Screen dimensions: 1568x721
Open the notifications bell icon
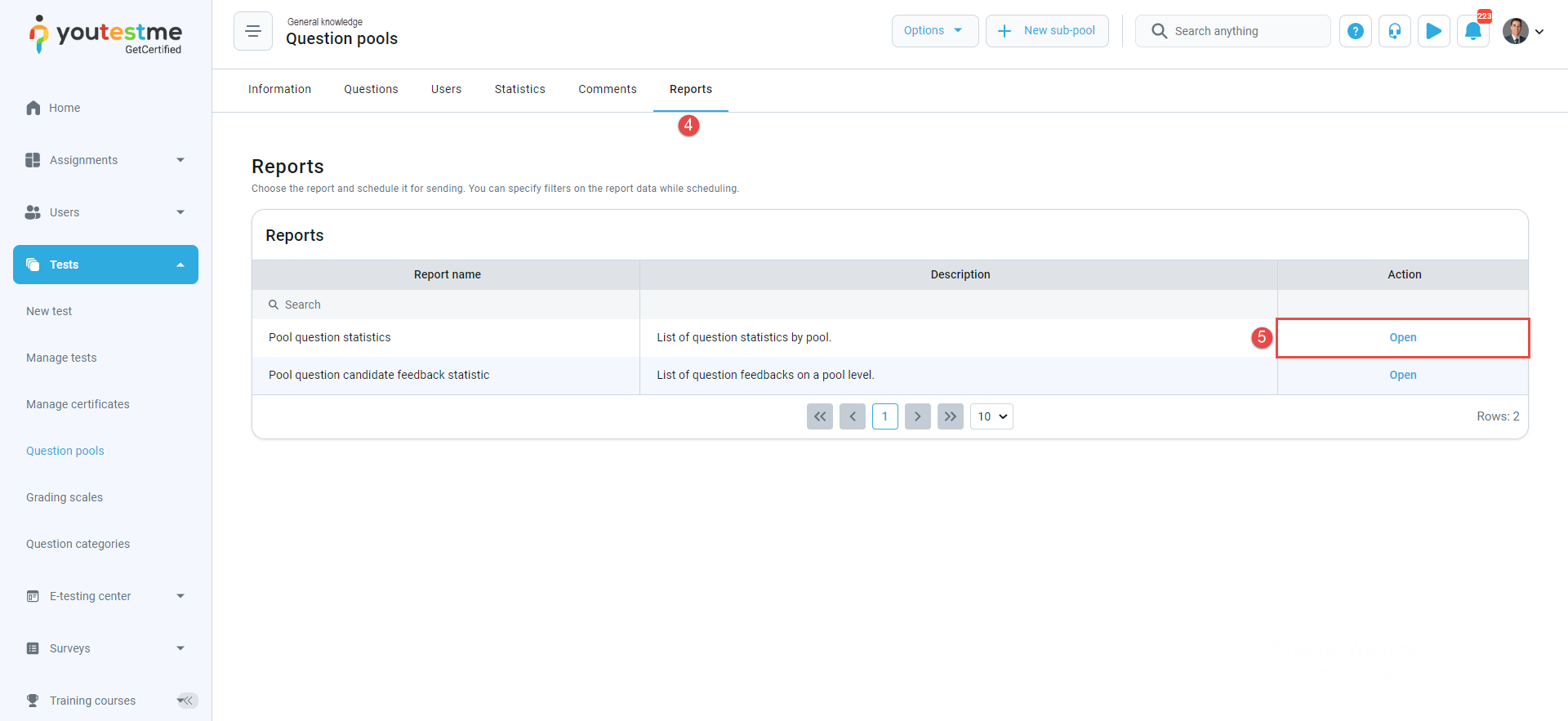(1472, 31)
